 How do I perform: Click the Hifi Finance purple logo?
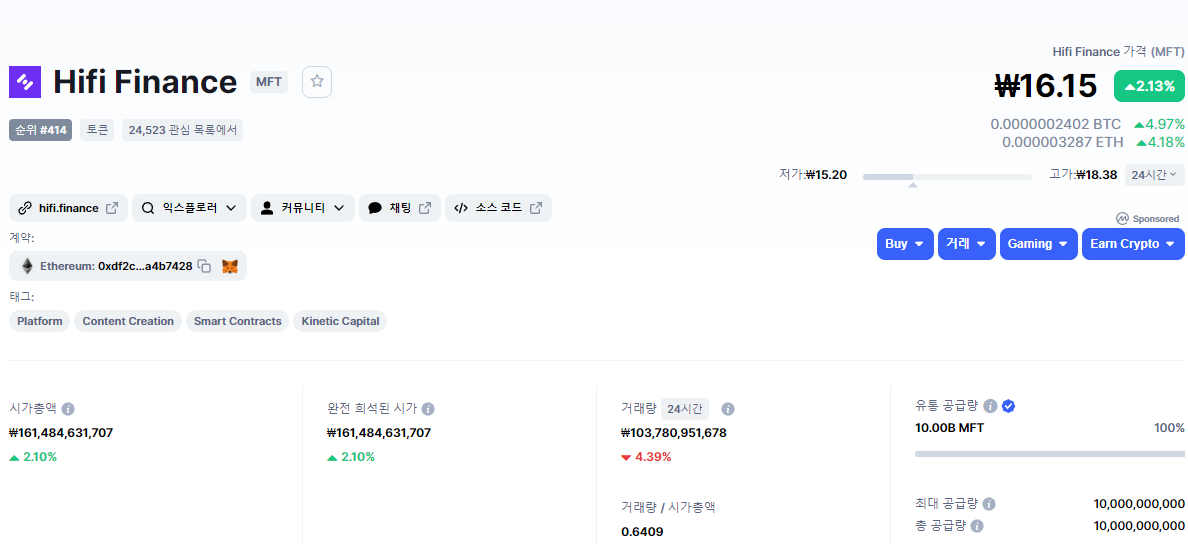25,82
